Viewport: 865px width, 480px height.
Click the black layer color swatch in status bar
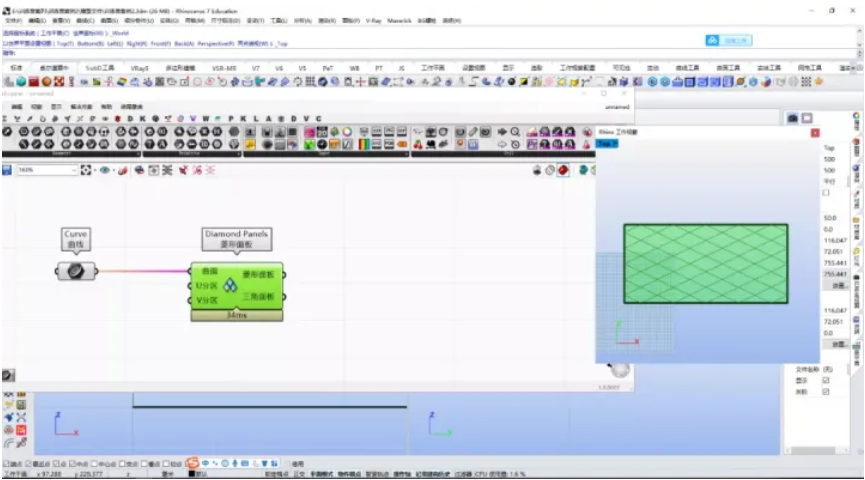click(192, 474)
